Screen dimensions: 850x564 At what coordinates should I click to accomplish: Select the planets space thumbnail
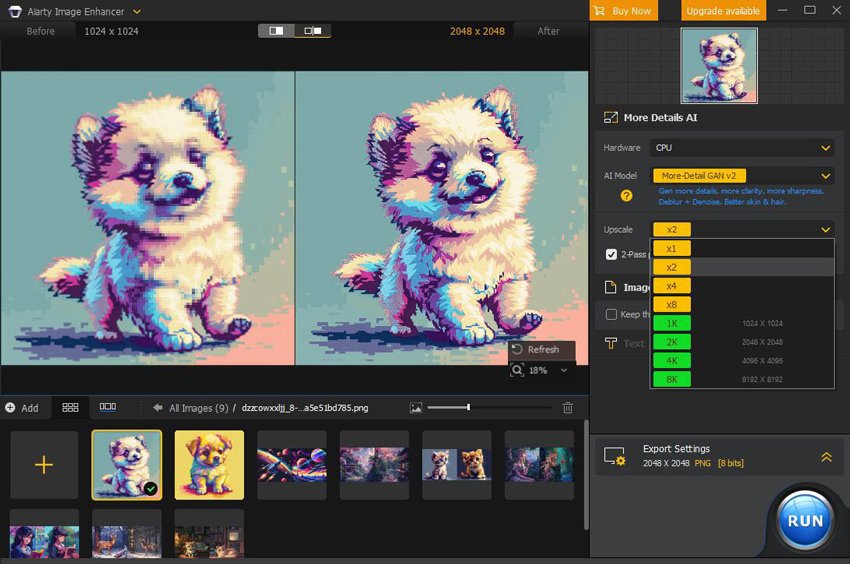pyautogui.click(x=292, y=465)
